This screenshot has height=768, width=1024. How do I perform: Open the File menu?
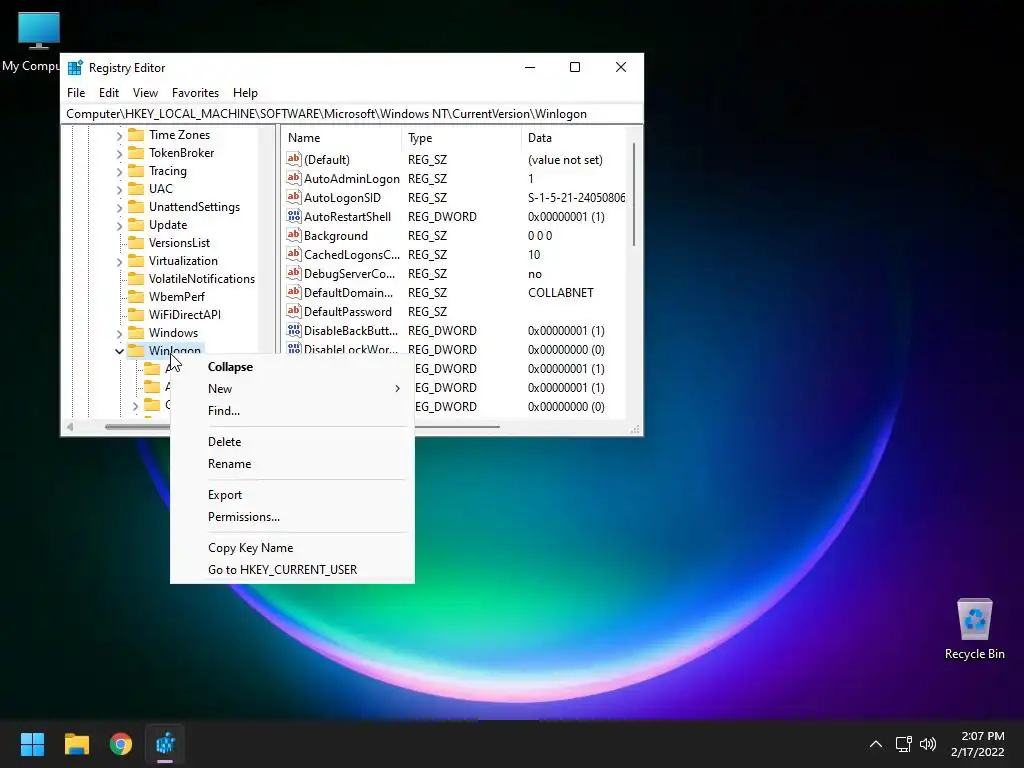76,93
